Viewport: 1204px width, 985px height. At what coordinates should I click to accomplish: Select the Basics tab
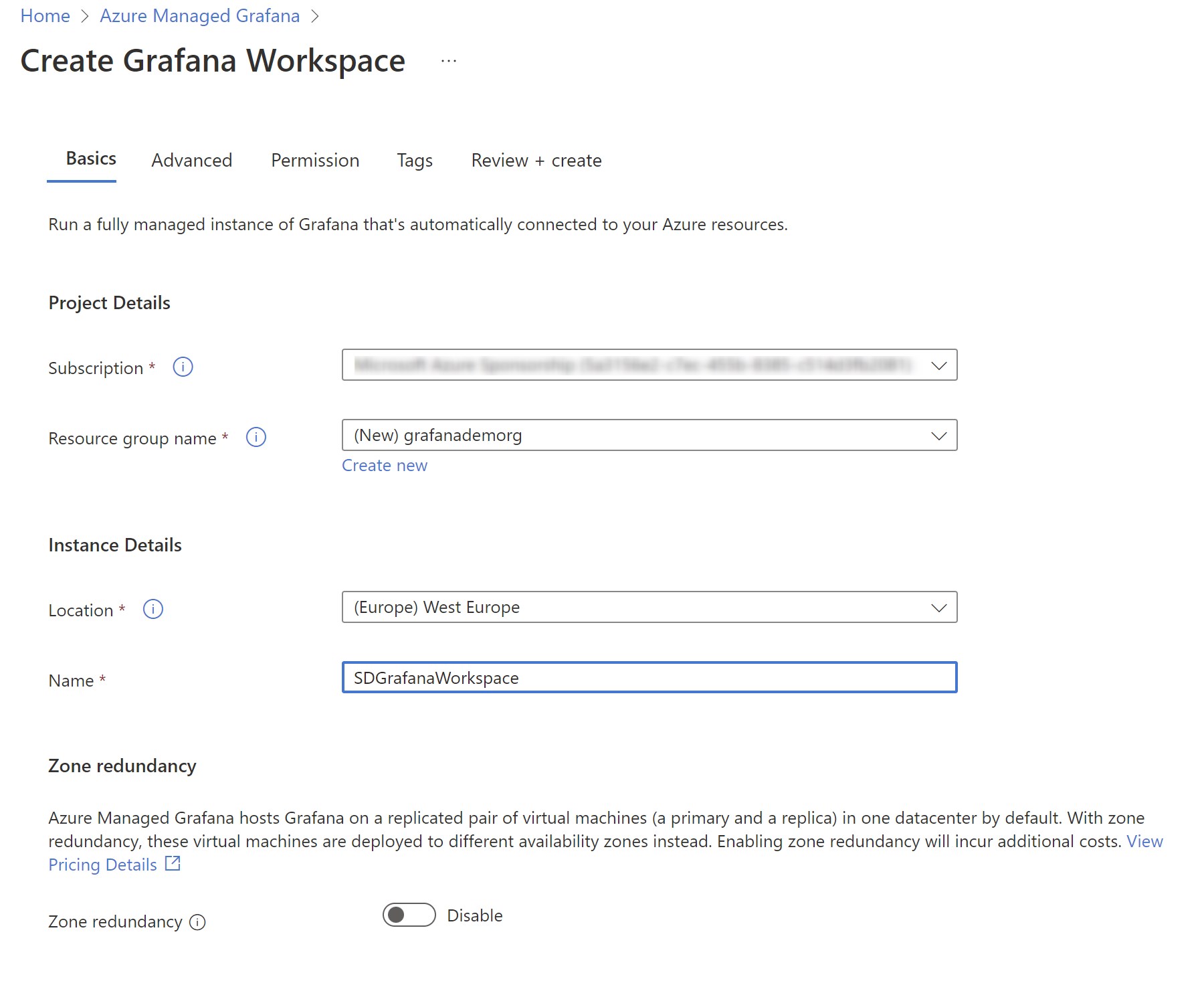point(91,159)
